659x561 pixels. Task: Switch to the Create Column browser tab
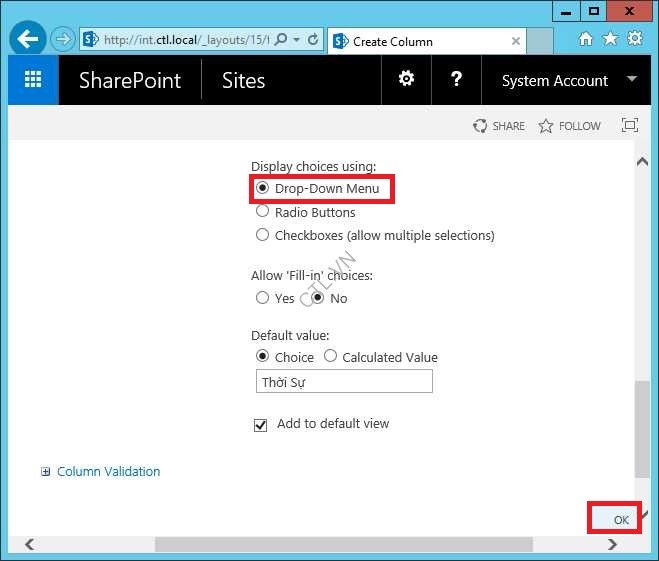click(x=420, y=42)
